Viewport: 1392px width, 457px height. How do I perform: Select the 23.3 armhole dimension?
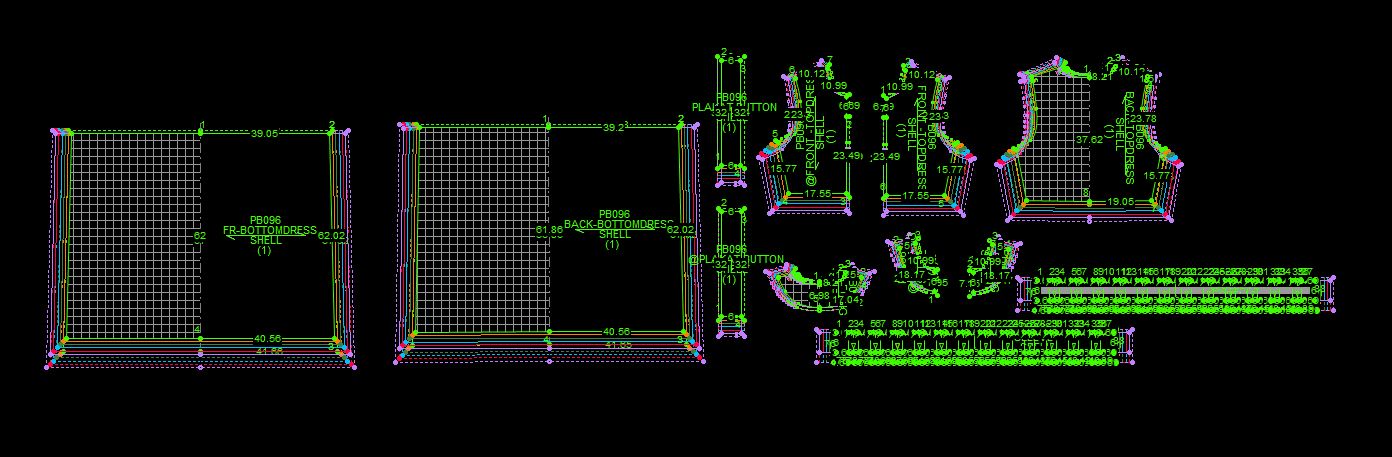click(938, 117)
